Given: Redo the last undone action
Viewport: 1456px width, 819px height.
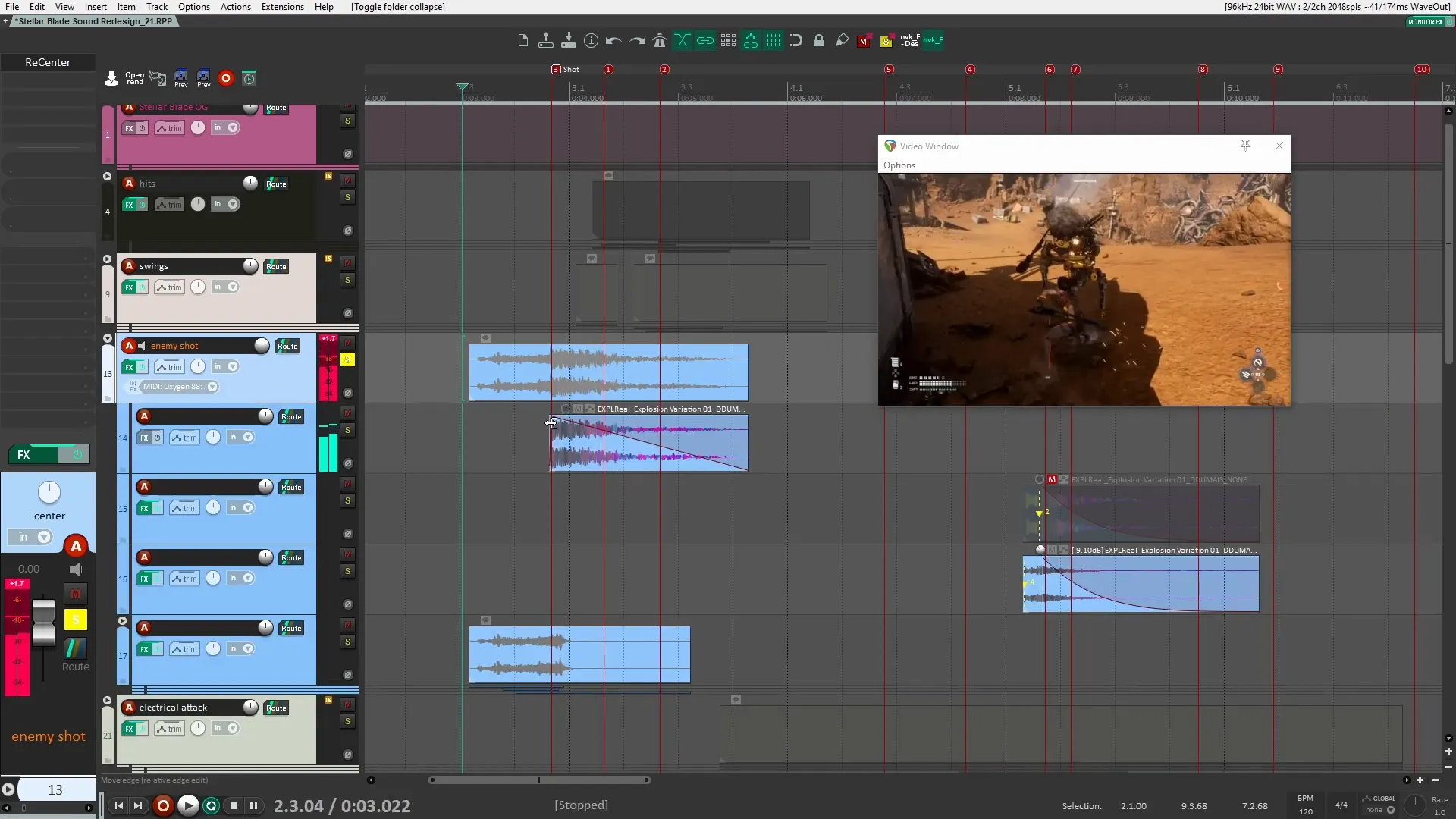Looking at the screenshot, I should pyautogui.click(x=636, y=40).
